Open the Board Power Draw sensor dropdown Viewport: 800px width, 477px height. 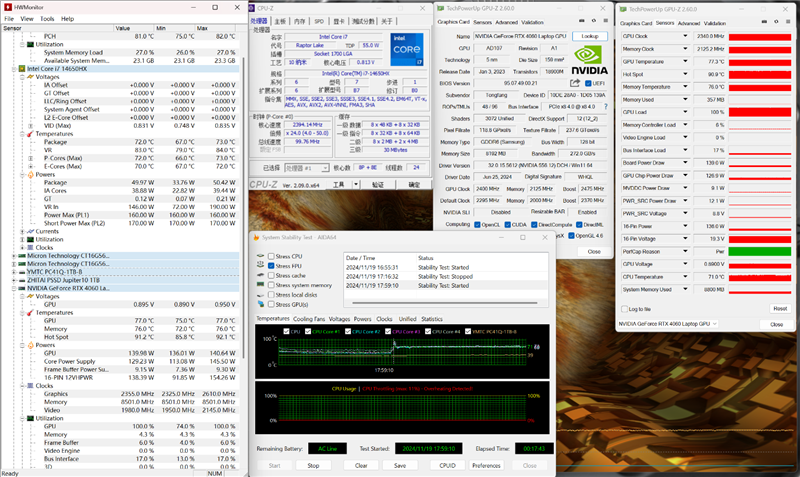685,163
